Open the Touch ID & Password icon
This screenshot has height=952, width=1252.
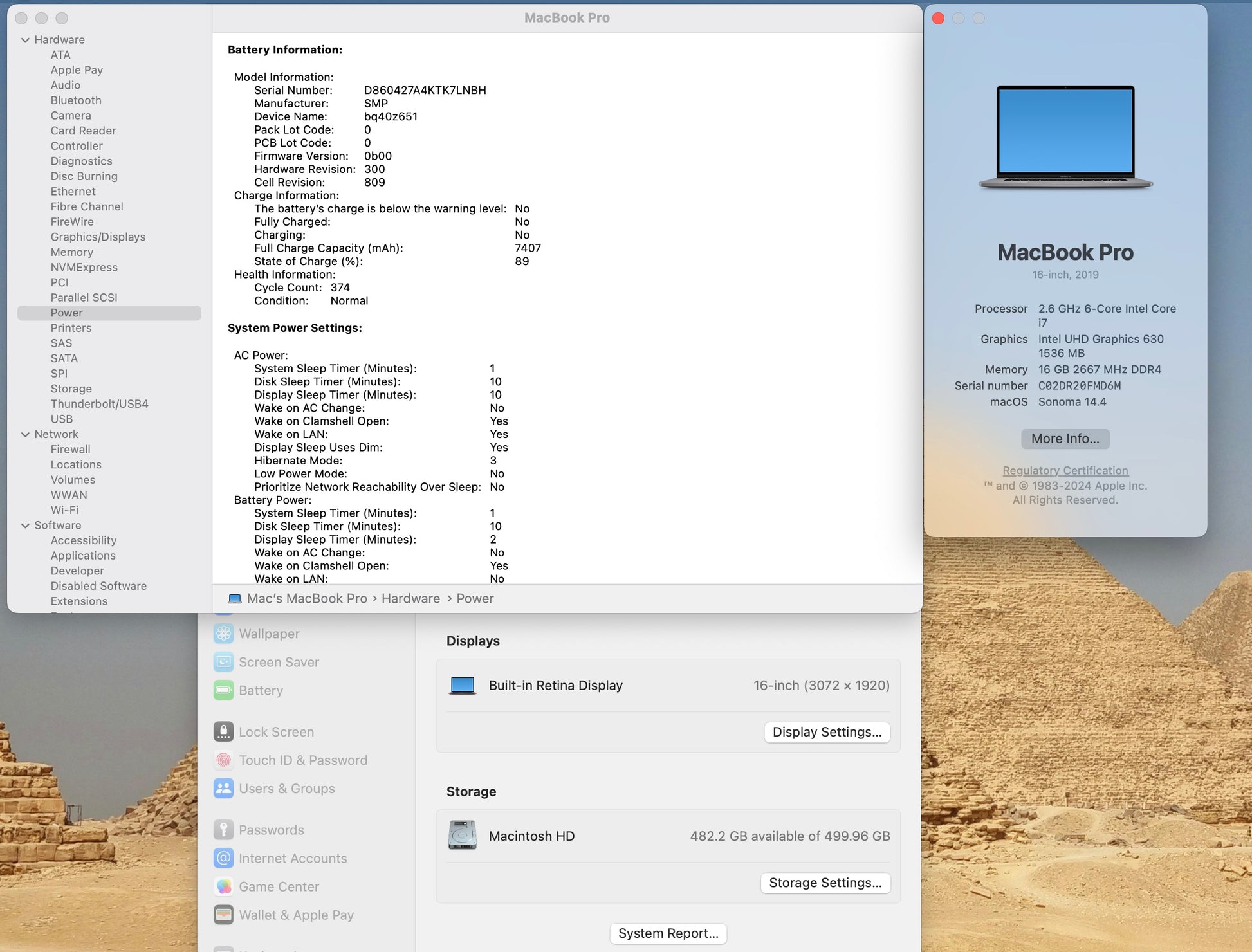[x=223, y=760]
